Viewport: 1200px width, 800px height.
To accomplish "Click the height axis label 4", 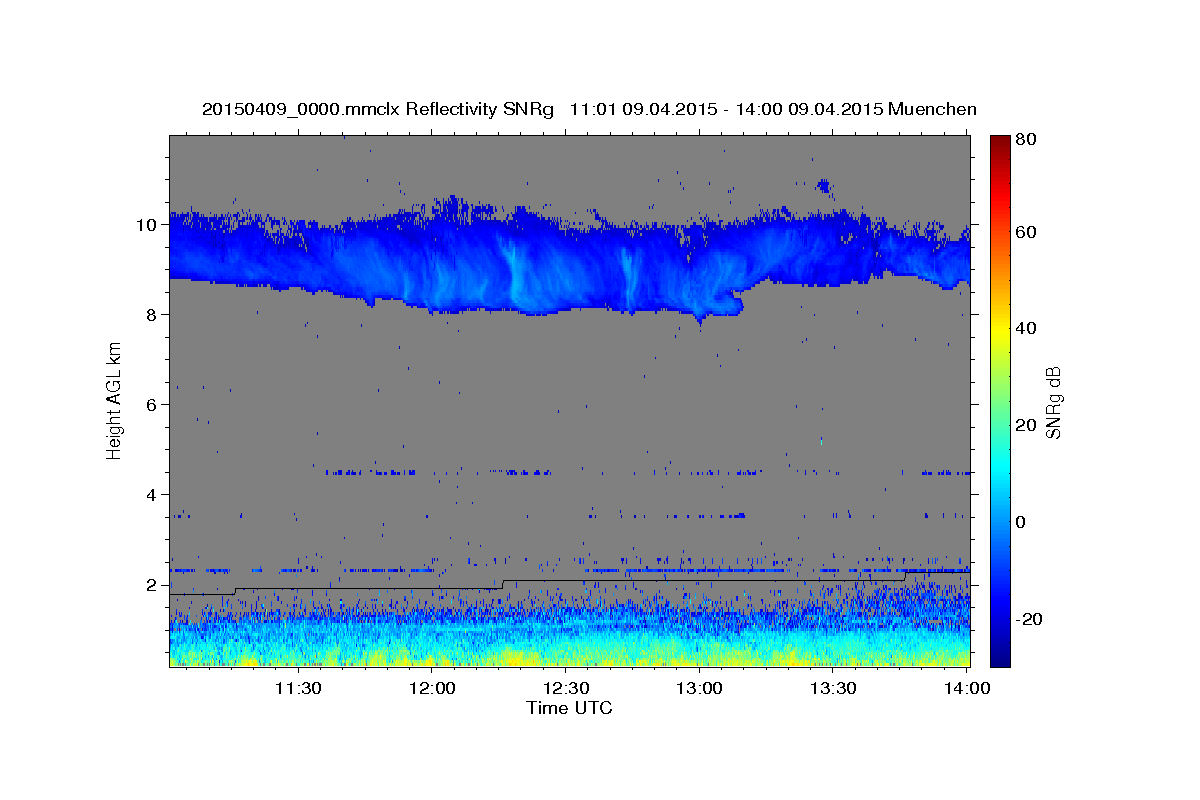I will coord(153,495).
